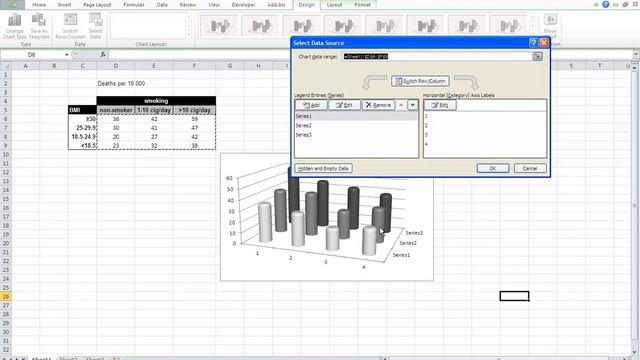
Task: Move series up with the up arrow
Action: (x=401, y=105)
